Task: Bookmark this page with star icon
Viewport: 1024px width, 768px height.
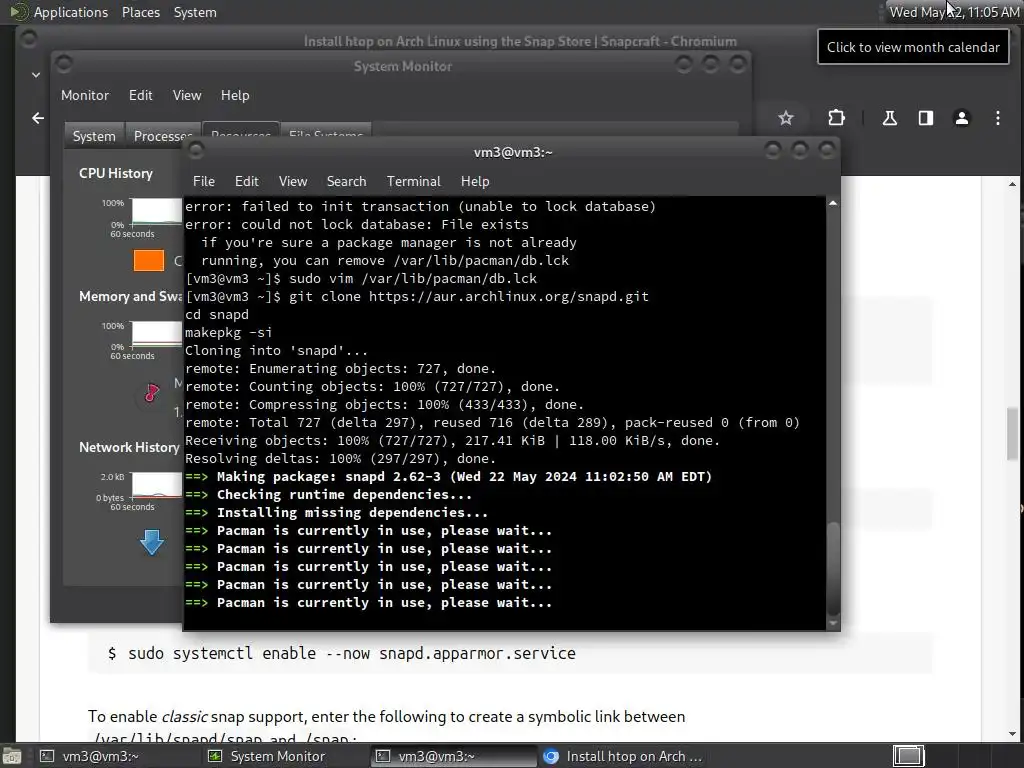Action: 786,118
